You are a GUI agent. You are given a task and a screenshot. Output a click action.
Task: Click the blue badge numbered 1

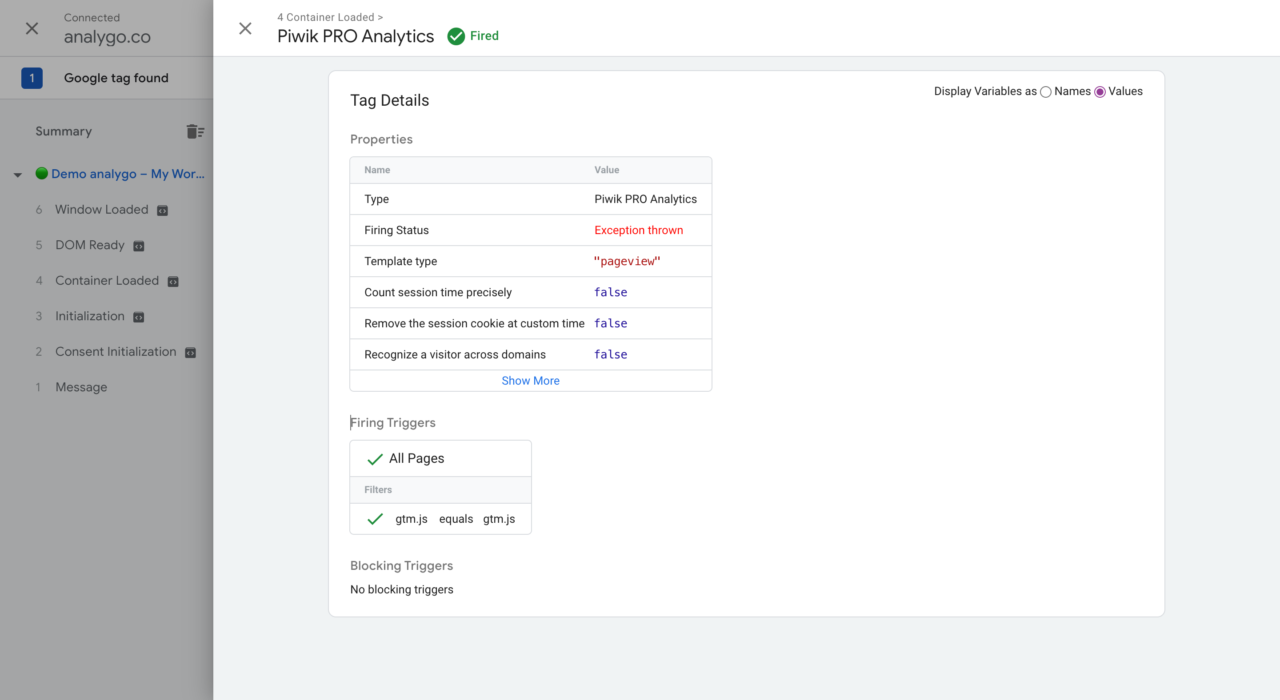tap(32, 78)
